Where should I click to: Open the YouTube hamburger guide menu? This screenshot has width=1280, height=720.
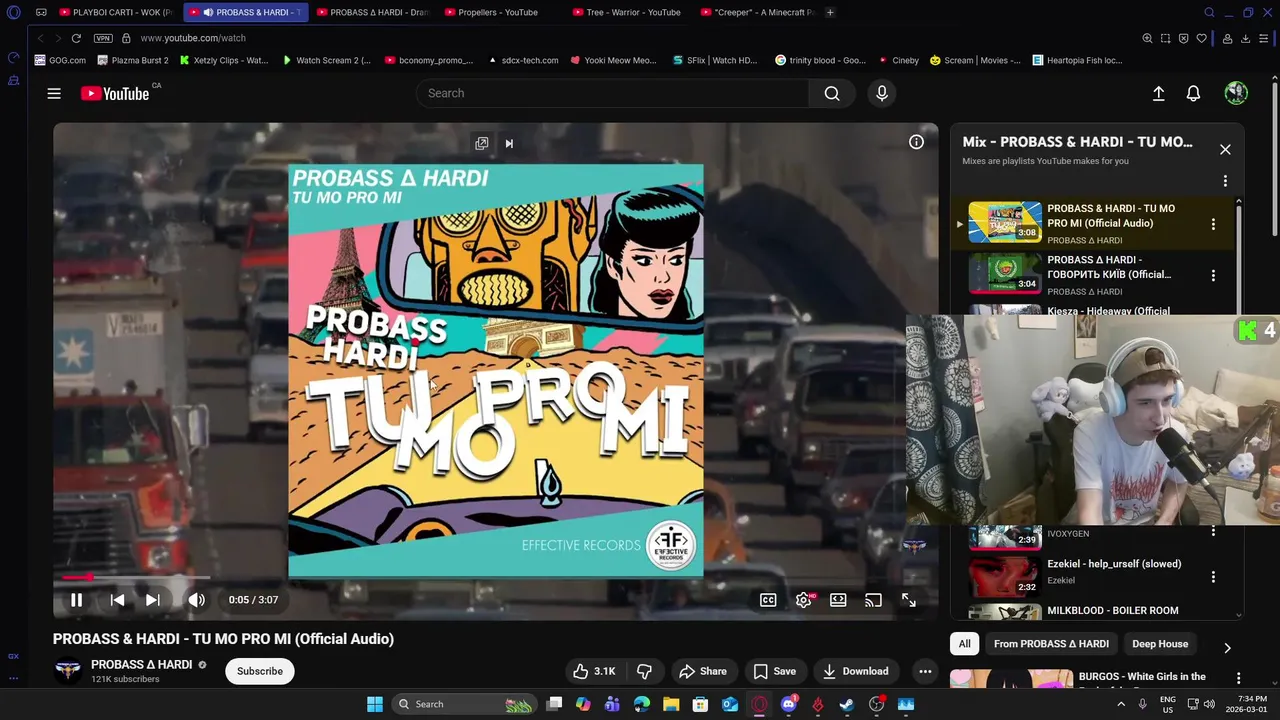(54, 93)
